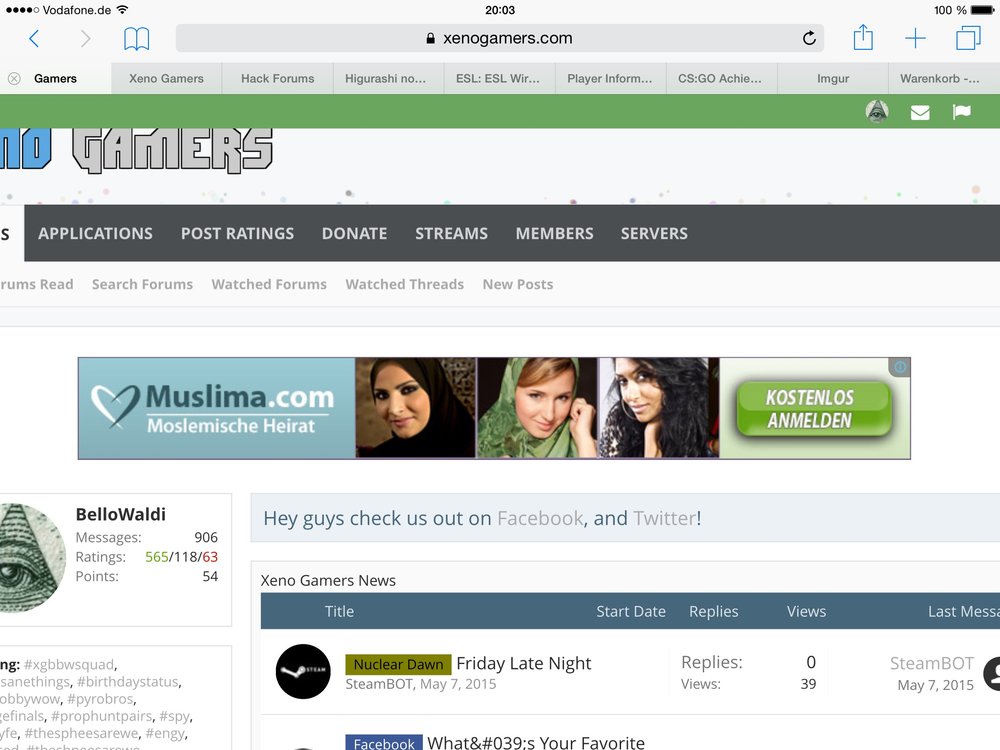The image size is (1000, 750).
Task: Click the #birthdaystatus hashtag
Action: [x=129, y=681]
